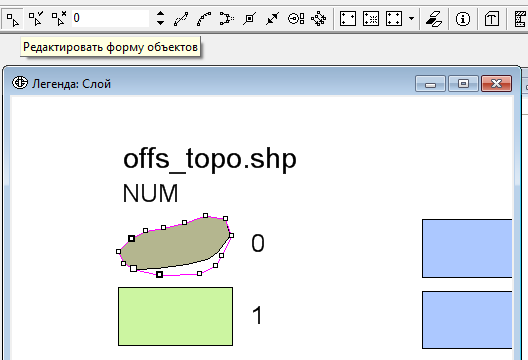Select the edit object shape tool
528x360 pixels.
coord(12,19)
